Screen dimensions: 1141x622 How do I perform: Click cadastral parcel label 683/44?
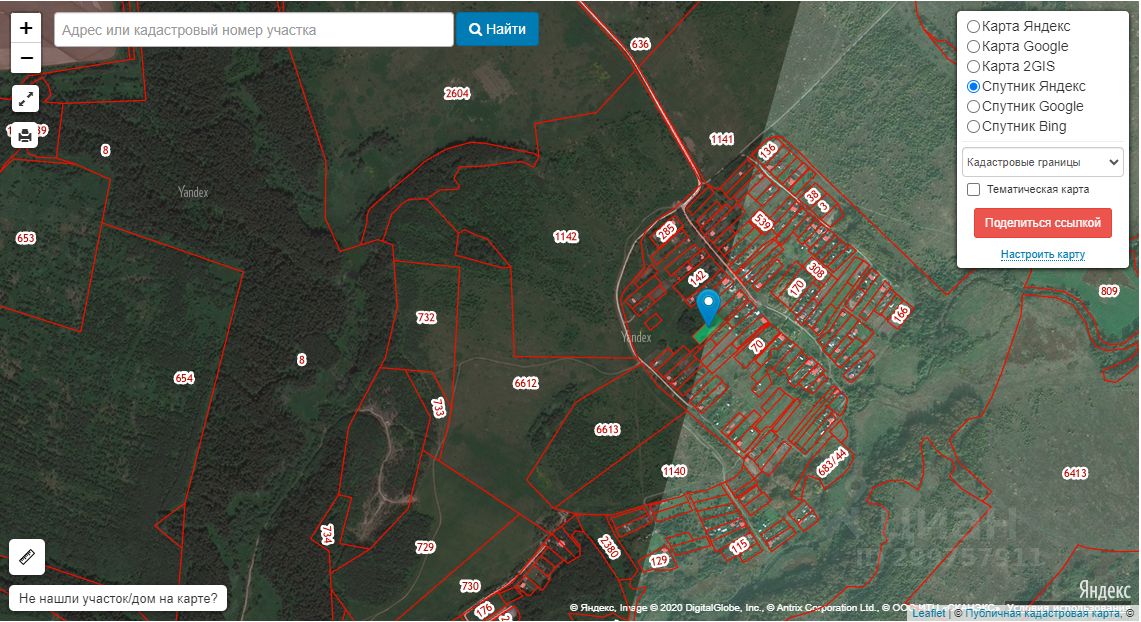[832, 462]
